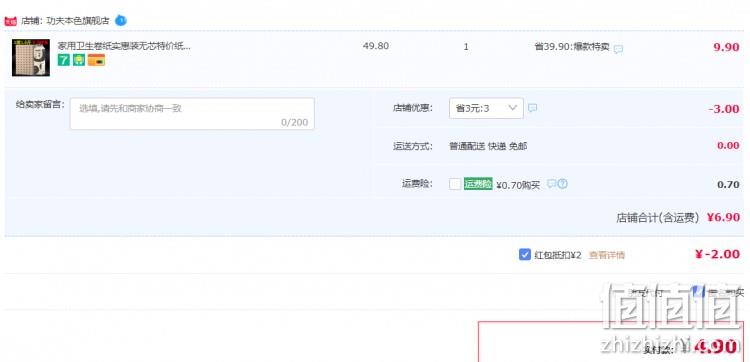Viewport: 750px width, 362px height.
Task: Select shop total ¥6.90
Action: (724, 217)
